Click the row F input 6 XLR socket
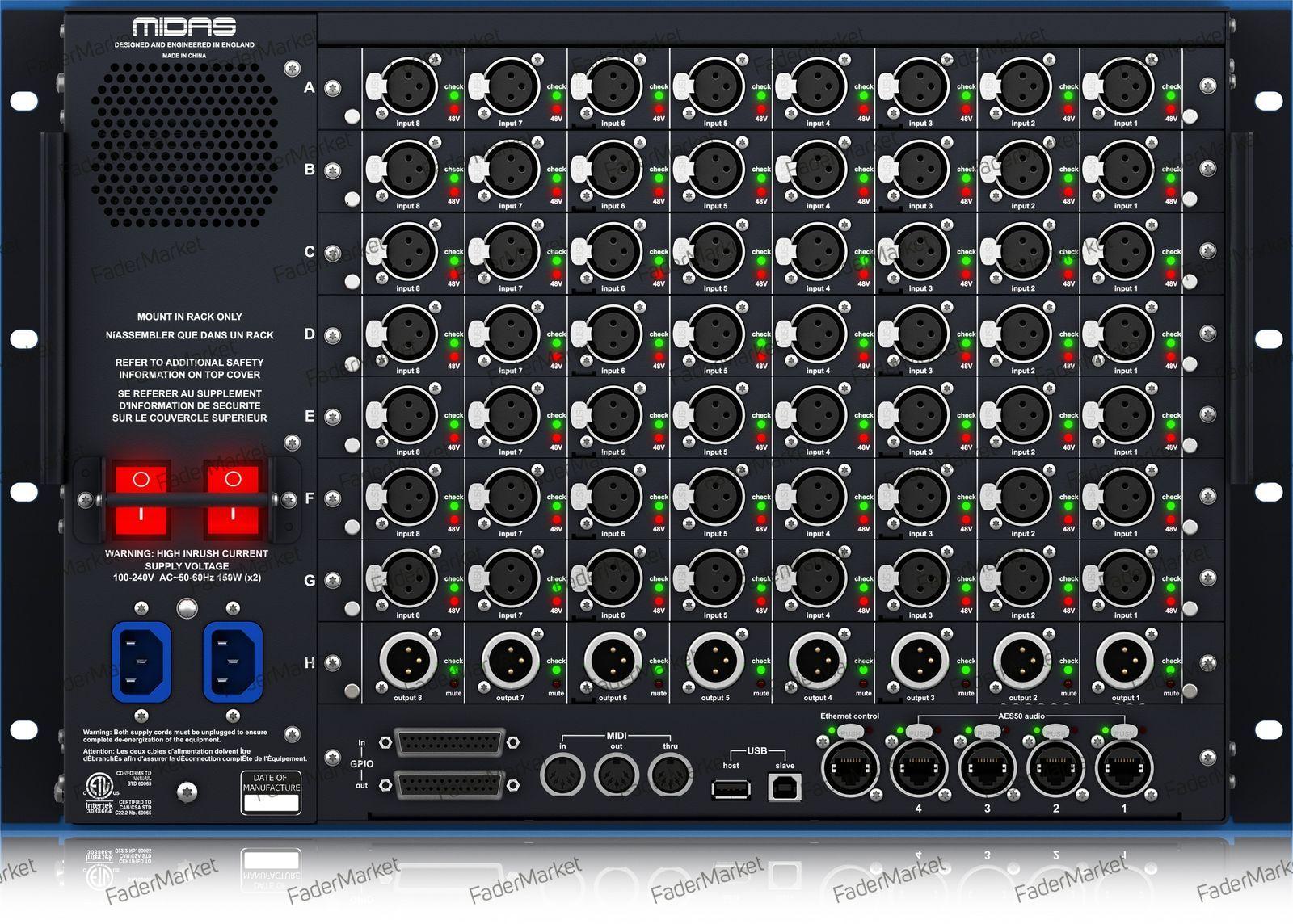This screenshot has width=1293, height=924. pos(613,497)
